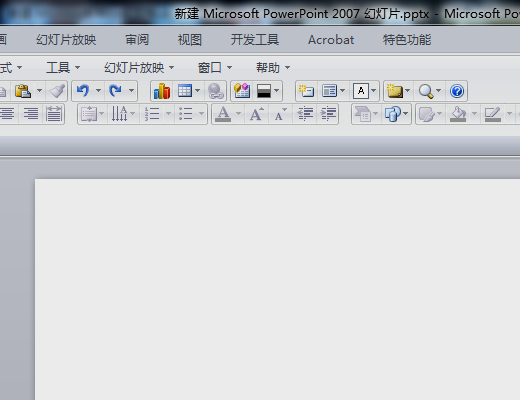Click the magnifying glass Zoom icon
This screenshot has height=400, width=520.
click(426, 91)
